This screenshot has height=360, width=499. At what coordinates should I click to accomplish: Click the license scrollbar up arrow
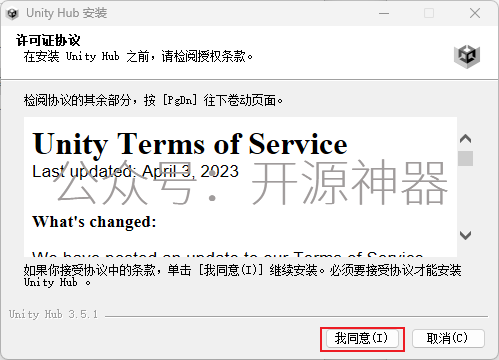465,138
